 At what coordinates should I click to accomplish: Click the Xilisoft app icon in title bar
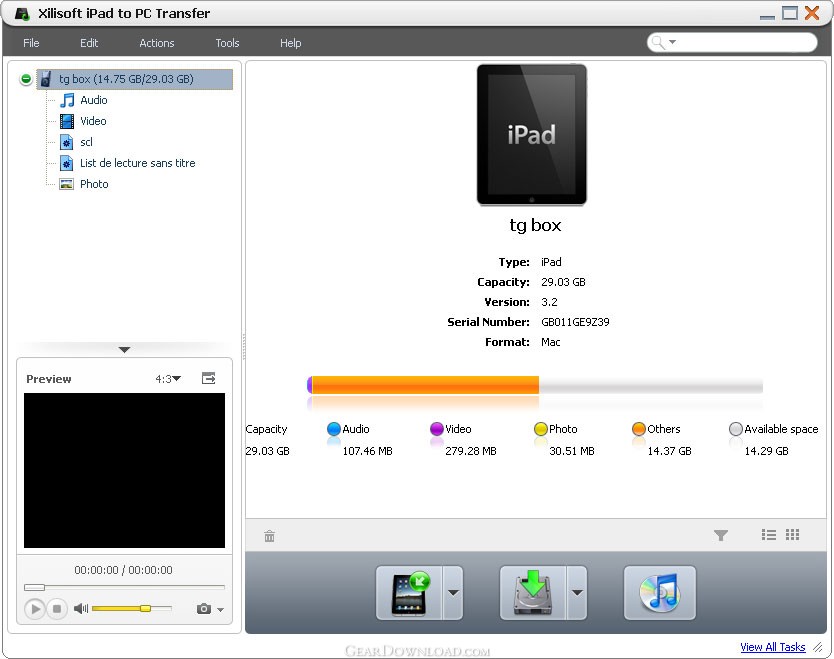[22, 13]
